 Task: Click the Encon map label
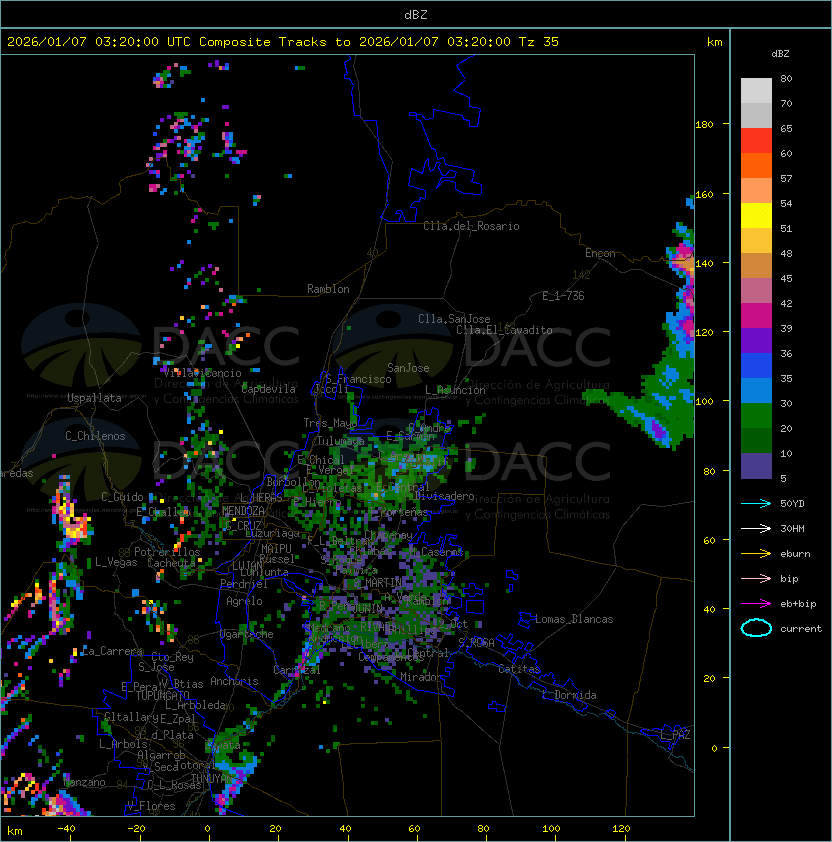pyautogui.click(x=600, y=253)
